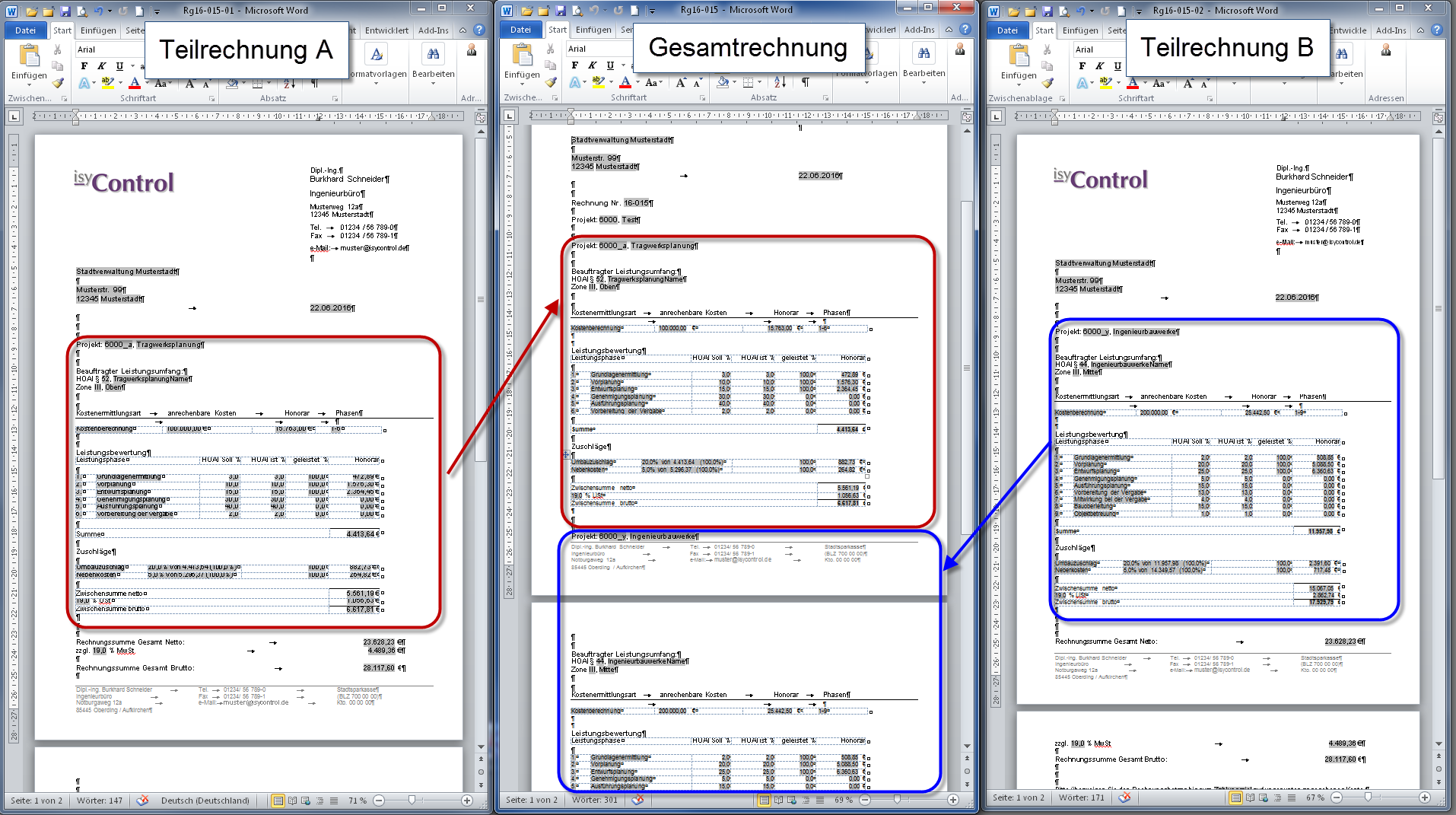
Task: Toggle paragraph marks (¶) in Gesamtrechnung window
Action: tap(805, 82)
